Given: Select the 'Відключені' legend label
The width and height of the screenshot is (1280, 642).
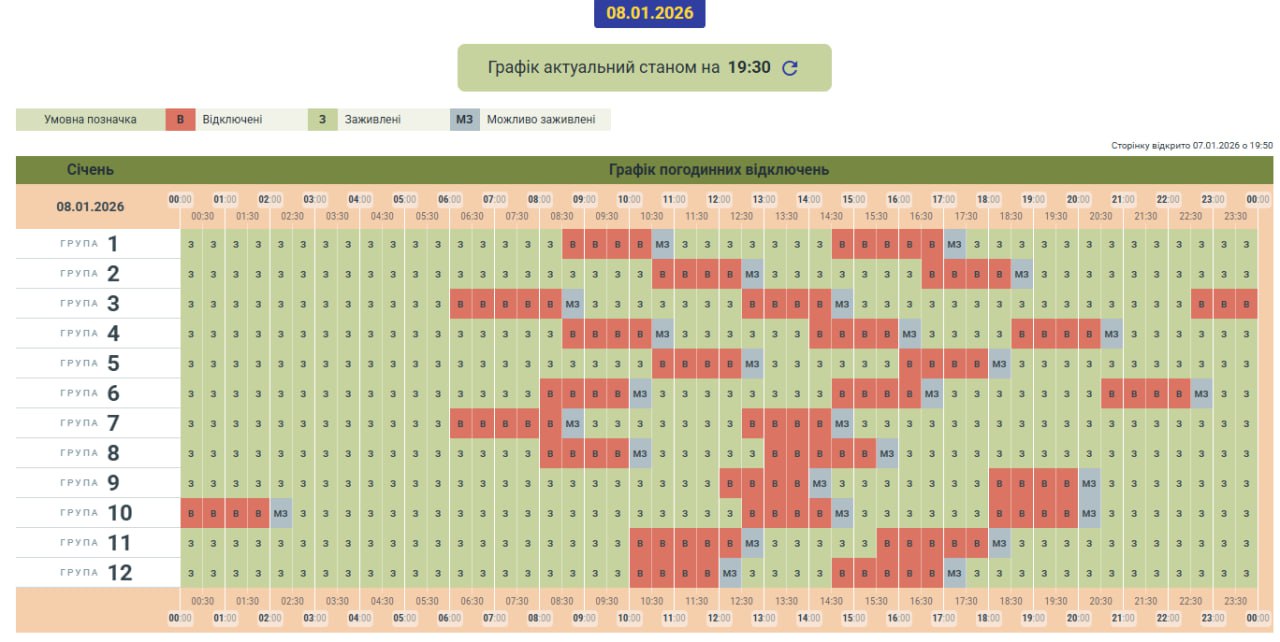Looking at the screenshot, I should click(x=232, y=120).
